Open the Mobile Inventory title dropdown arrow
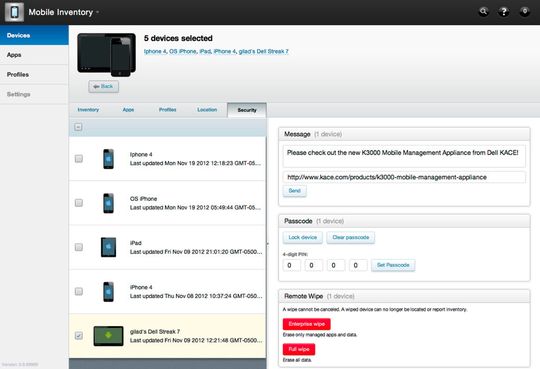 [98, 12]
